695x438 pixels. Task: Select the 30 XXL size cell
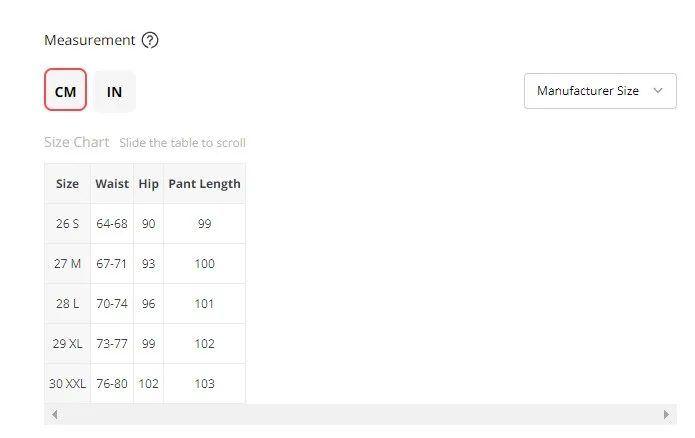coord(67,384)
